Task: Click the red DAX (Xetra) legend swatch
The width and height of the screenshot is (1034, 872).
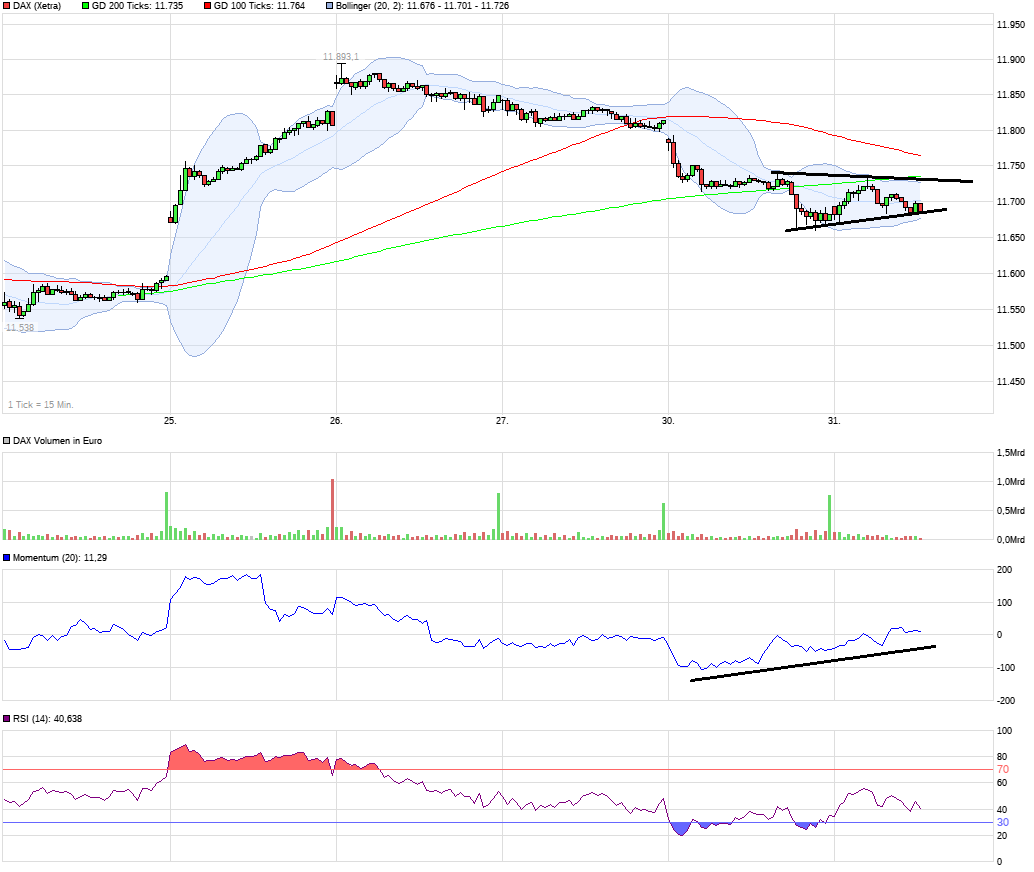Action: 7,6
